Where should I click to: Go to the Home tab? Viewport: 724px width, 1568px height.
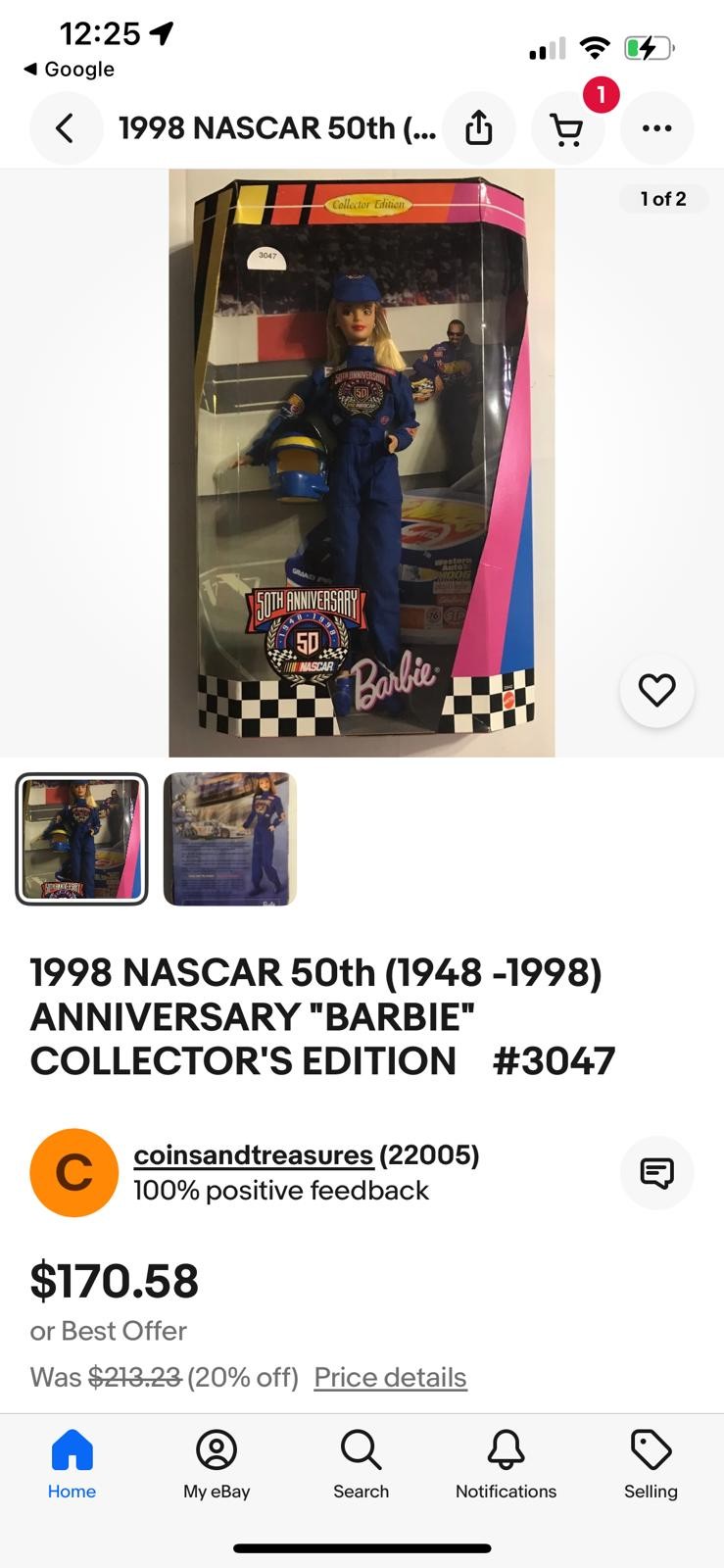point(72,1464)
